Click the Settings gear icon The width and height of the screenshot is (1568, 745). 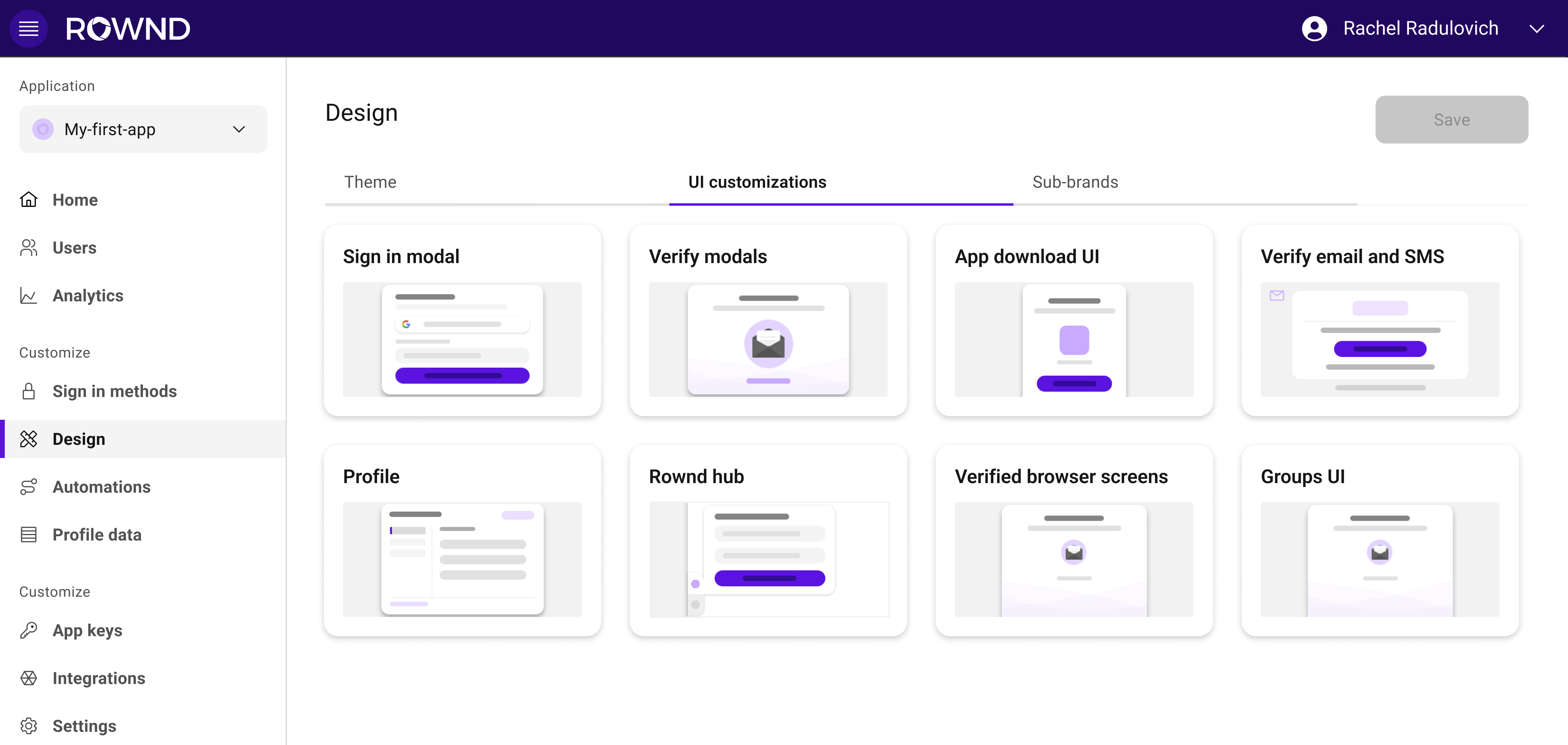pyautogui.click(x=29, y=726)
